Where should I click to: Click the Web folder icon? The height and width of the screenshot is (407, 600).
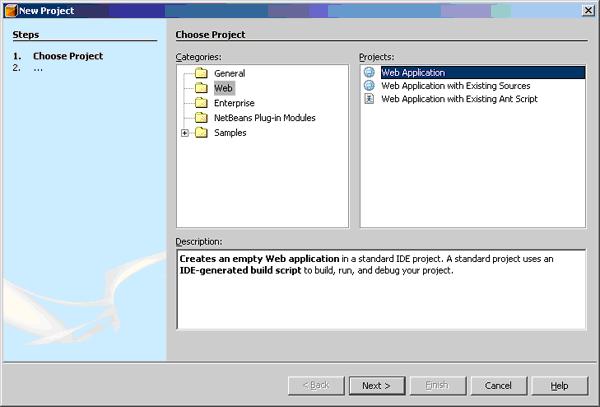201,88
